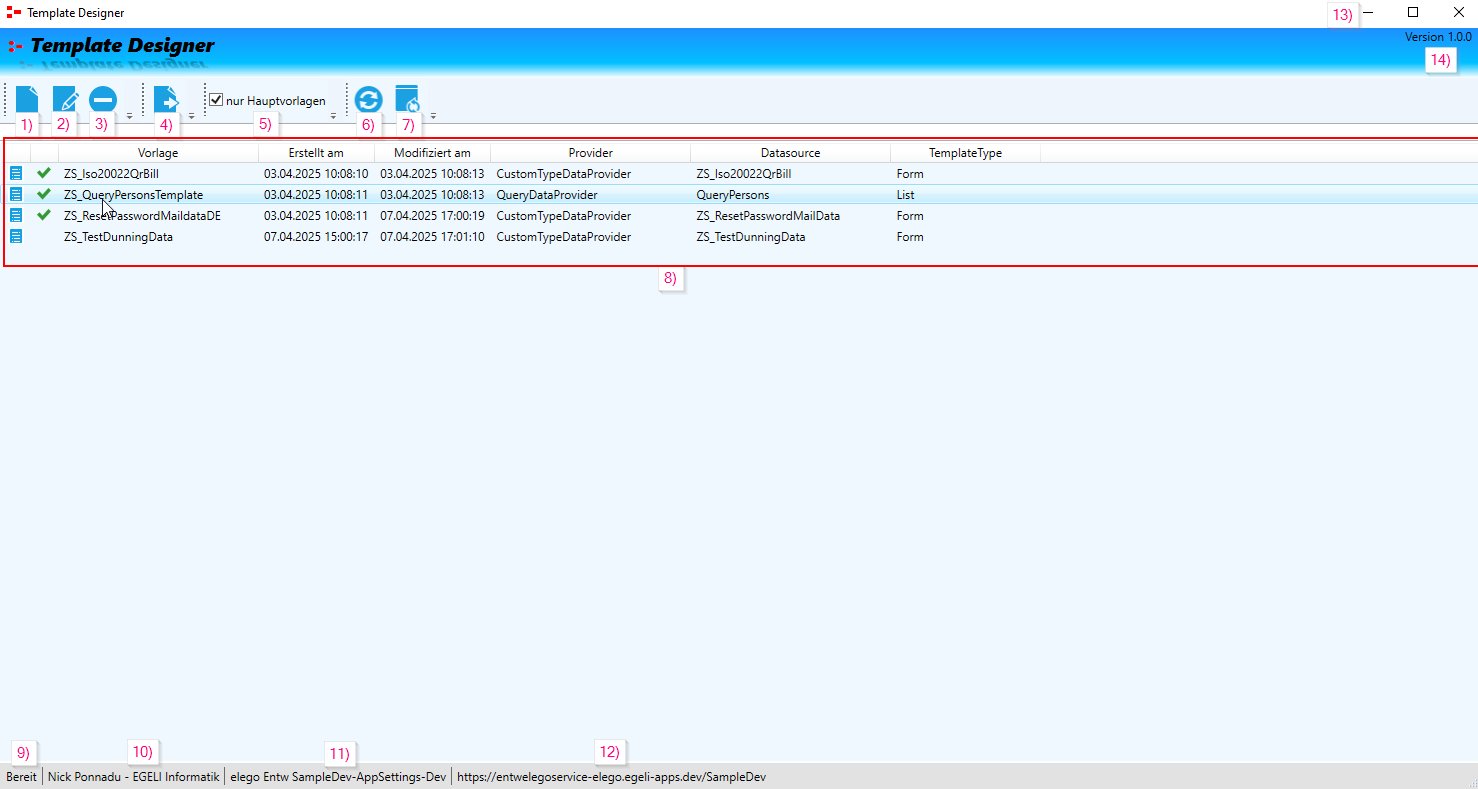
Task: Delete template with the round minus icon
Action: [103, 100]
